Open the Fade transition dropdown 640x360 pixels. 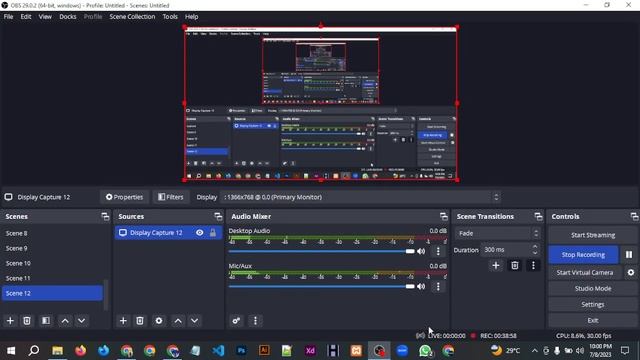498,233
